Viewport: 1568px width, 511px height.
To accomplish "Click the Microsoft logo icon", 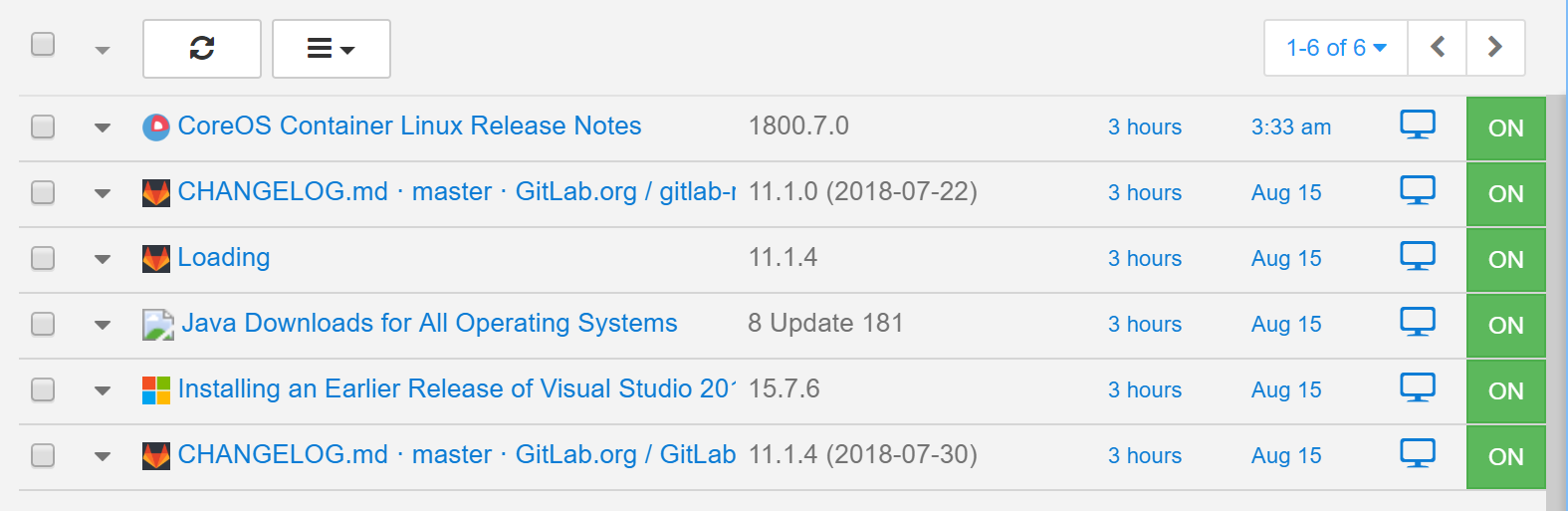I will point(156,389).
